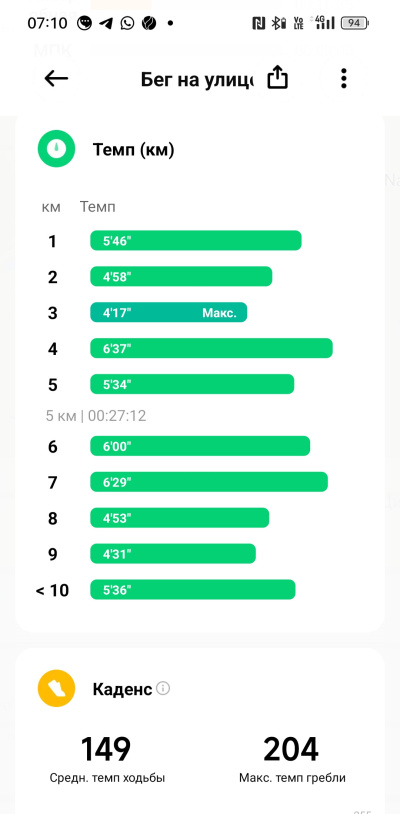
Task: Open the three-dot more options menu
Action: [x=343, y=78]
